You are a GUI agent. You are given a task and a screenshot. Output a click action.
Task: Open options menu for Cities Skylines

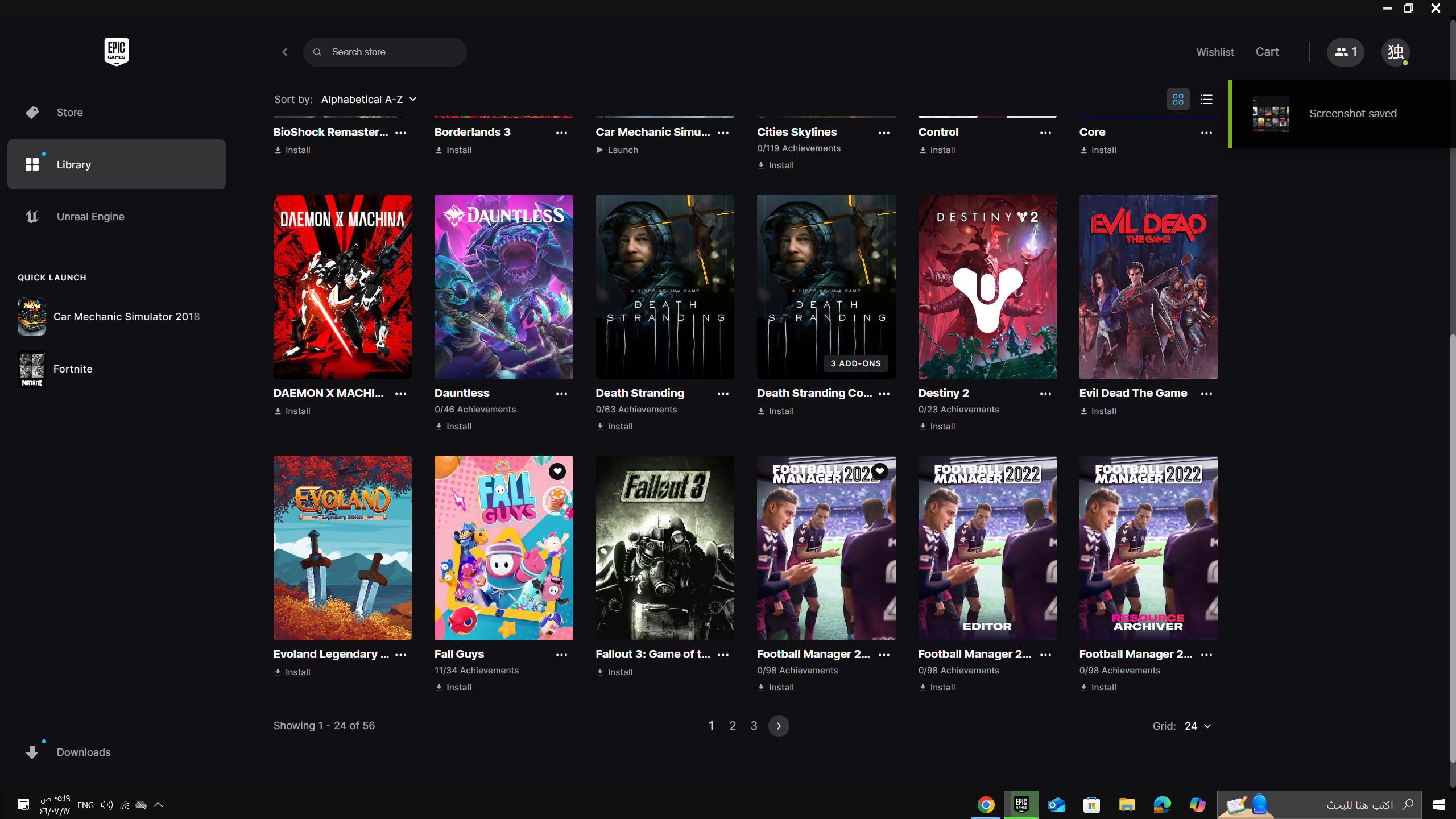tap(884, 133)
